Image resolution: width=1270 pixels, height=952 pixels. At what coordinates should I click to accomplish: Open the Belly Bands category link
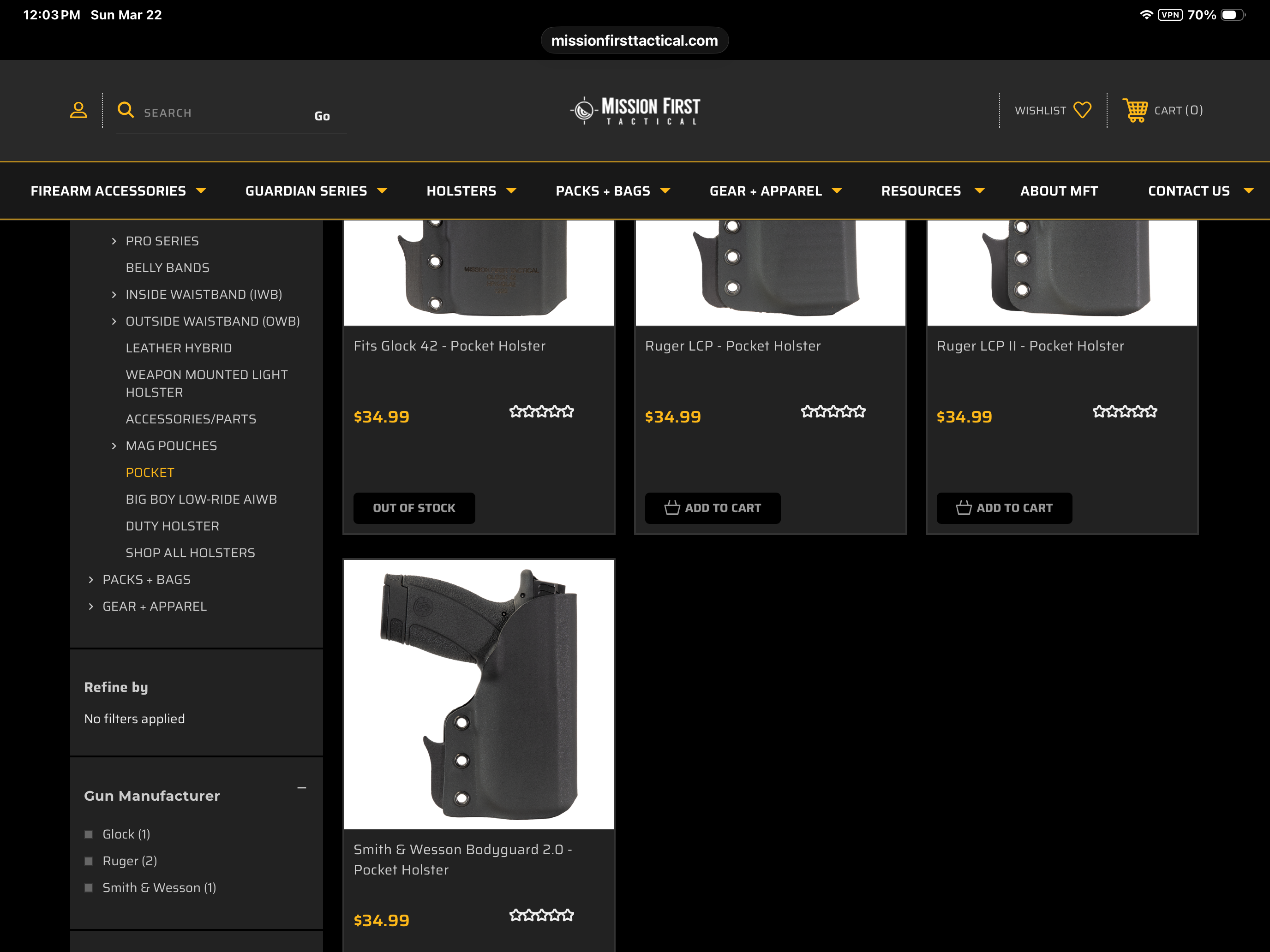(x=168, y=268)
